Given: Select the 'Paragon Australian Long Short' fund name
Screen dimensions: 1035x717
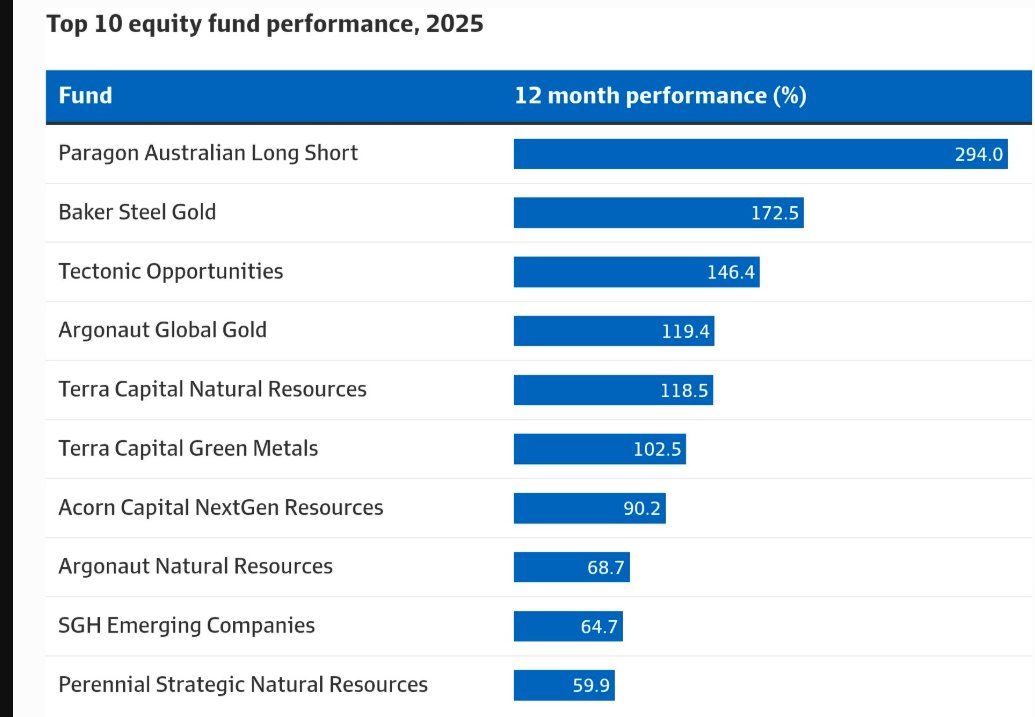Looking at the screenshot, I should click(x=208, y=153).
